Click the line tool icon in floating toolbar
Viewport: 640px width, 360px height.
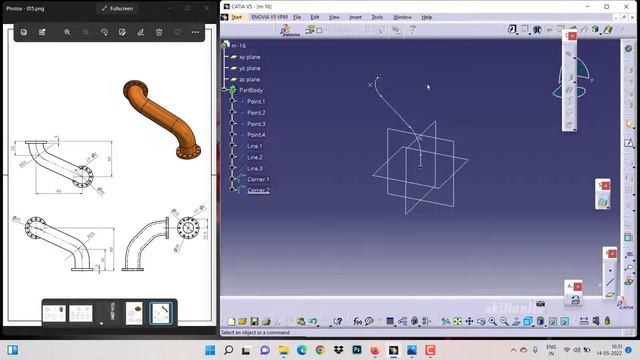pyautogui.click(x=610, y=282)
